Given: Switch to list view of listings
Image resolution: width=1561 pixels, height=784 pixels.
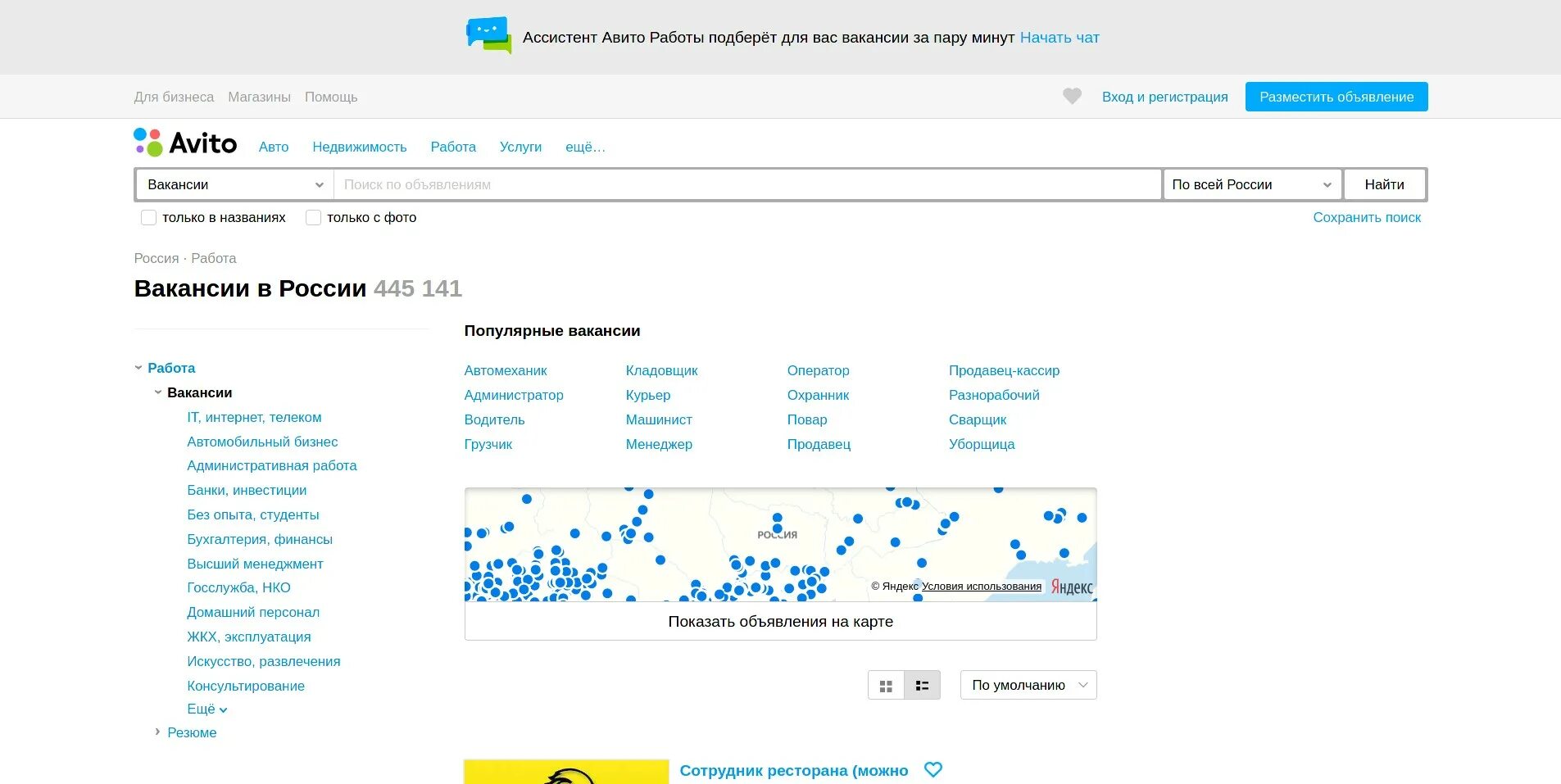Looking at the screenshot, I should pyautogui.click(x=922, y=686).
